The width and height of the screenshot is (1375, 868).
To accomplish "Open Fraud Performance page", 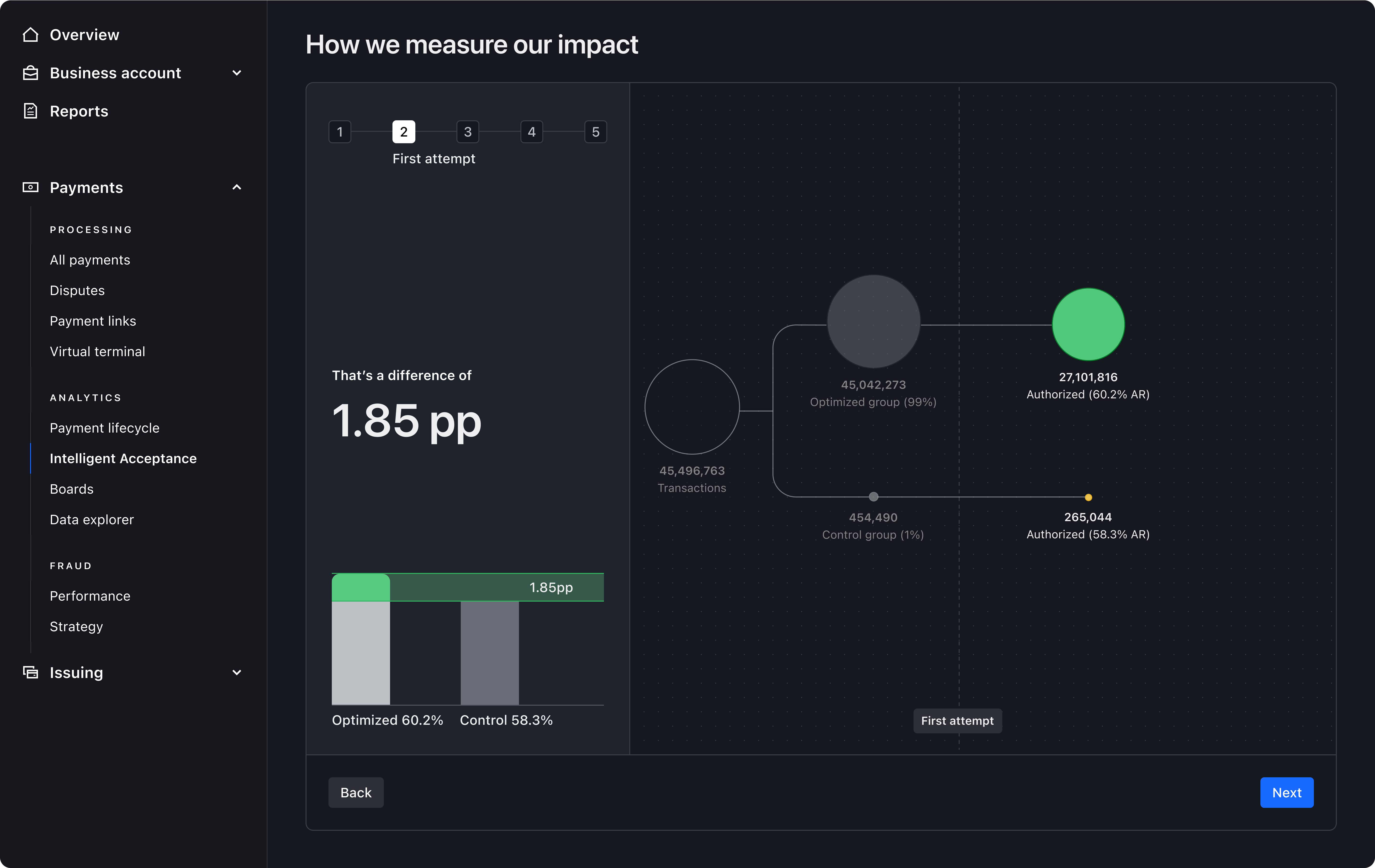I will tap(90, 596).
